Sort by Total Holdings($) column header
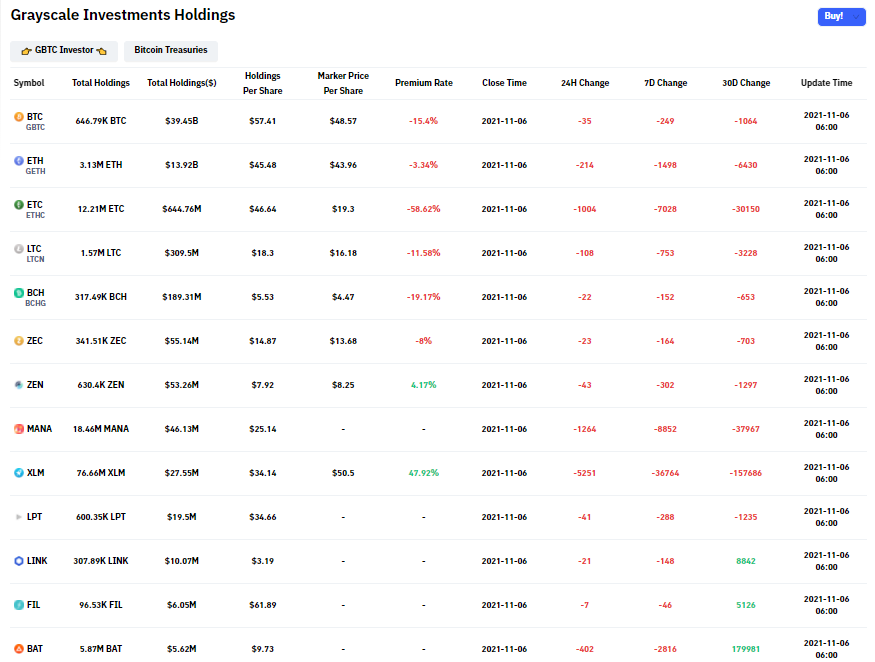The width and height of the screenshot is (875, 662). coord(182,83)
